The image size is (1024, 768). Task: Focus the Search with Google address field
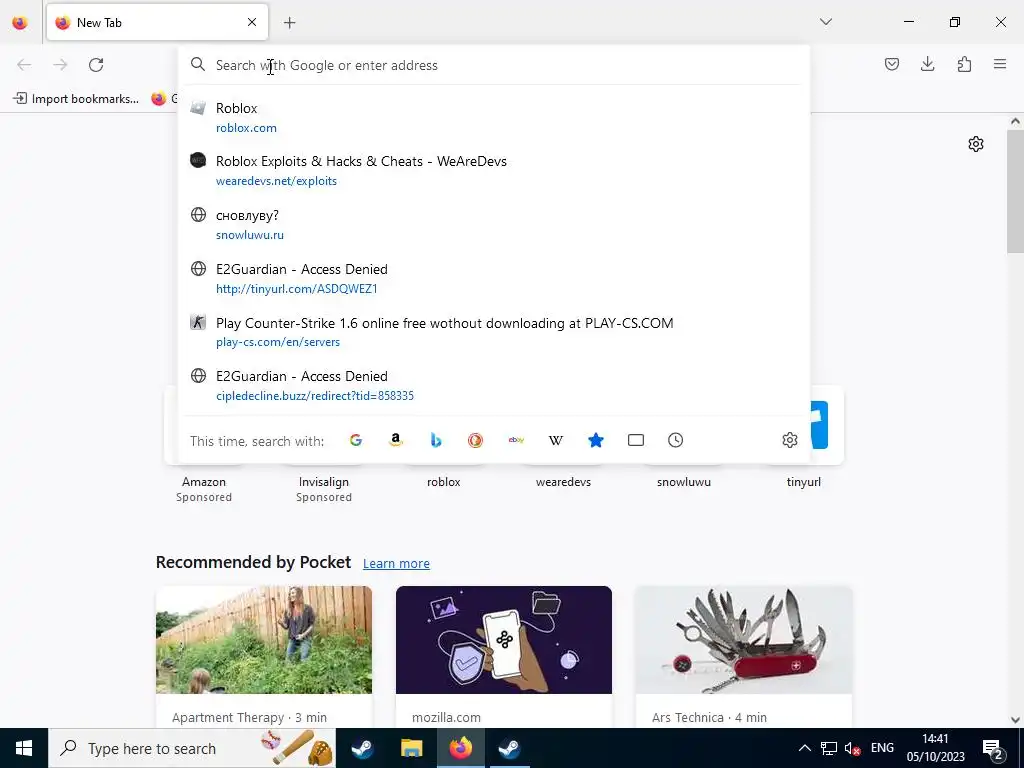494,65
